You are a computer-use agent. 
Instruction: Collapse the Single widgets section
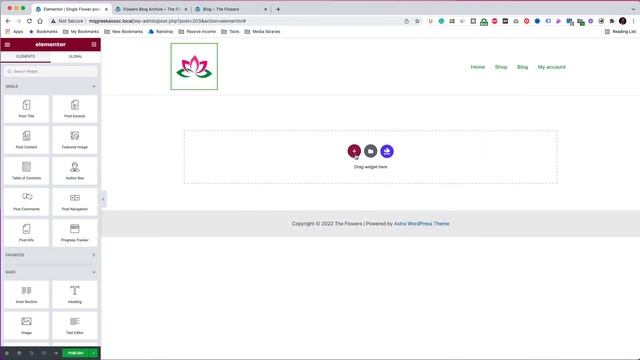(x=93, y=87)
